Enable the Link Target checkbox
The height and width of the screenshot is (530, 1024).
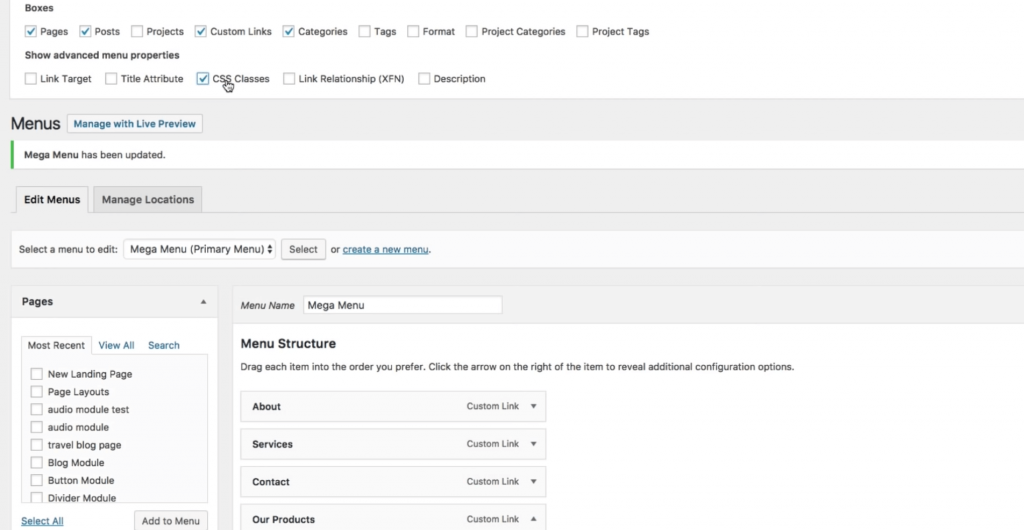[x=31, y=79]
